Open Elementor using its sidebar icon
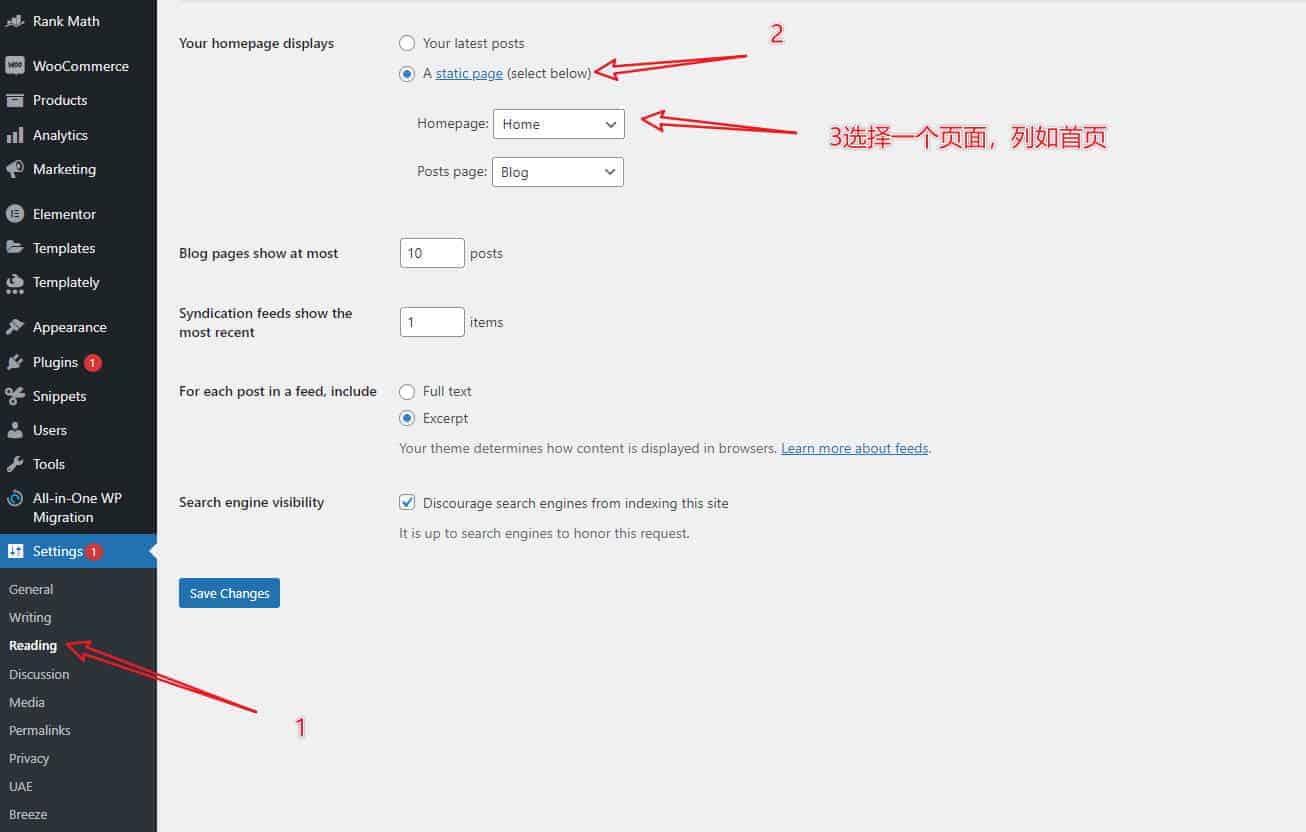This screenshot has width=1306, height=832. tap(15, 214)
